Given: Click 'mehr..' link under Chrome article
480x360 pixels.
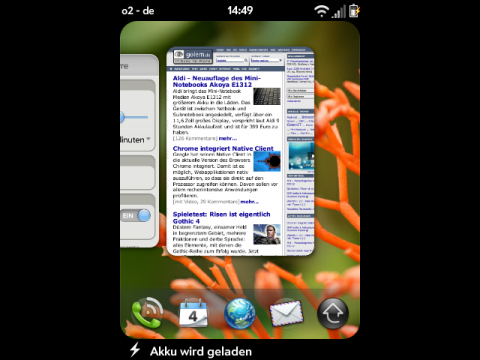Looking at the screenshot, I should click(x=249, y=201).
